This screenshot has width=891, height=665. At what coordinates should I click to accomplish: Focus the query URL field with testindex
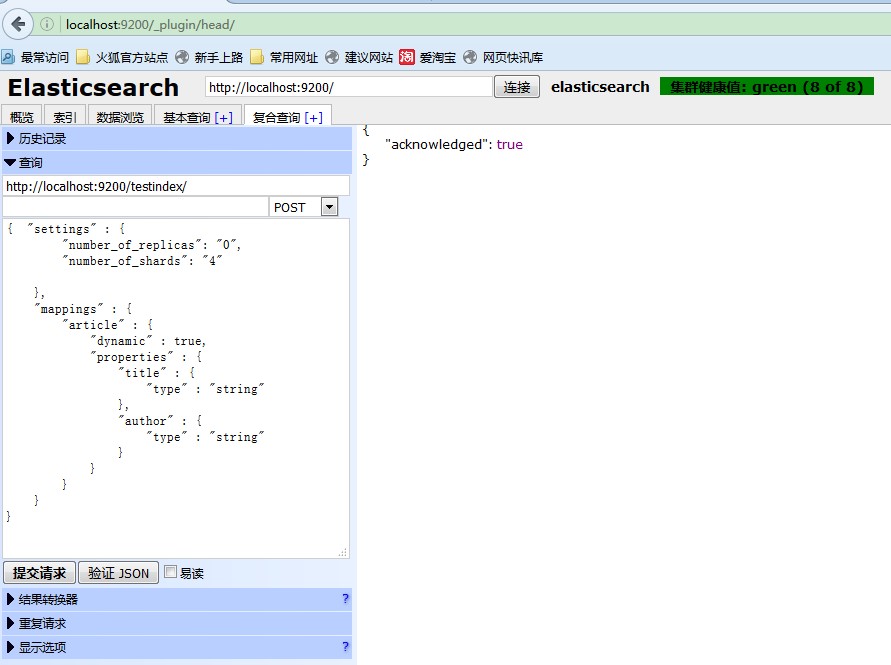pyautogui.click(x=176, y=186)
